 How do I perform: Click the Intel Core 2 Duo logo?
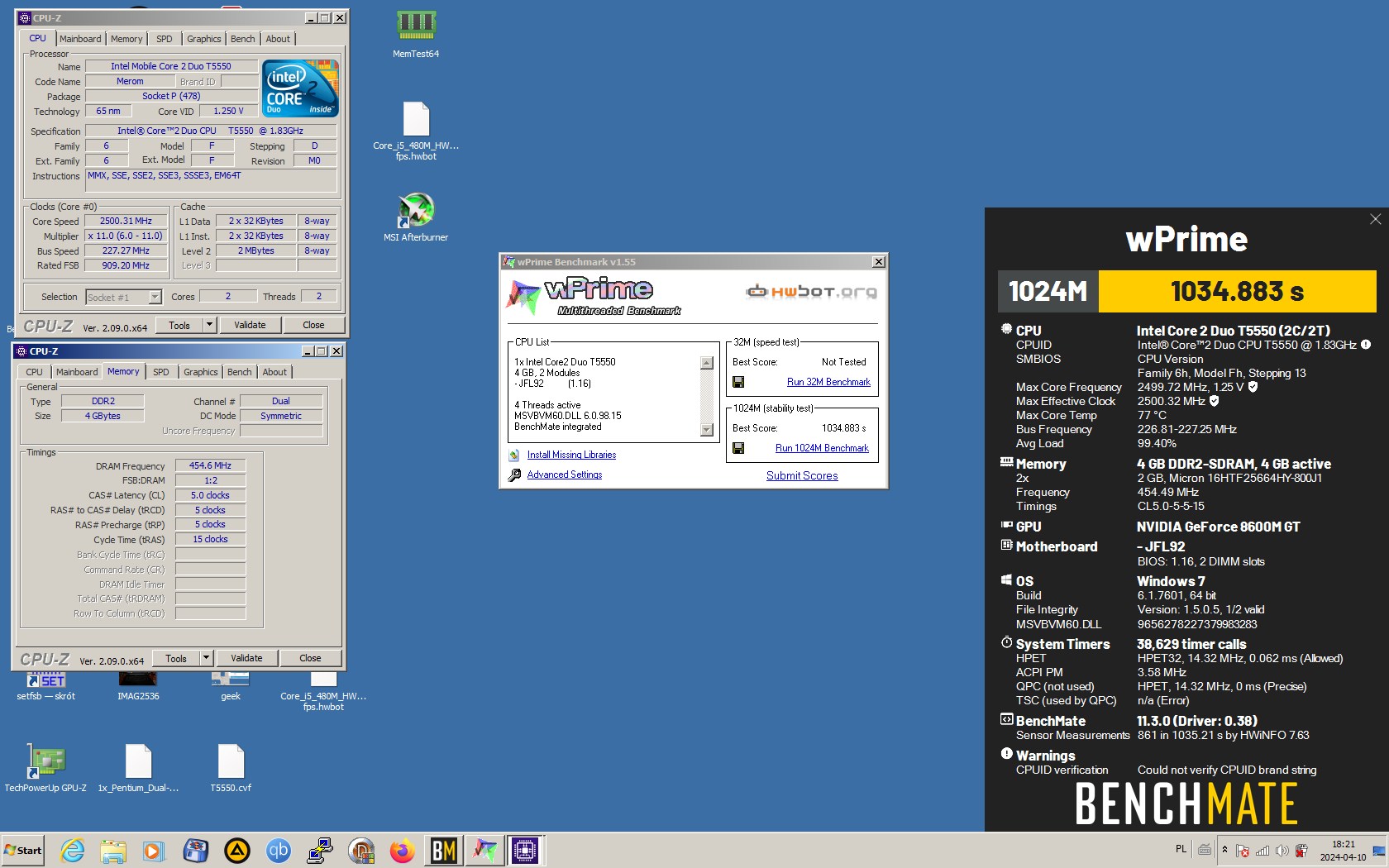point(300,88)
